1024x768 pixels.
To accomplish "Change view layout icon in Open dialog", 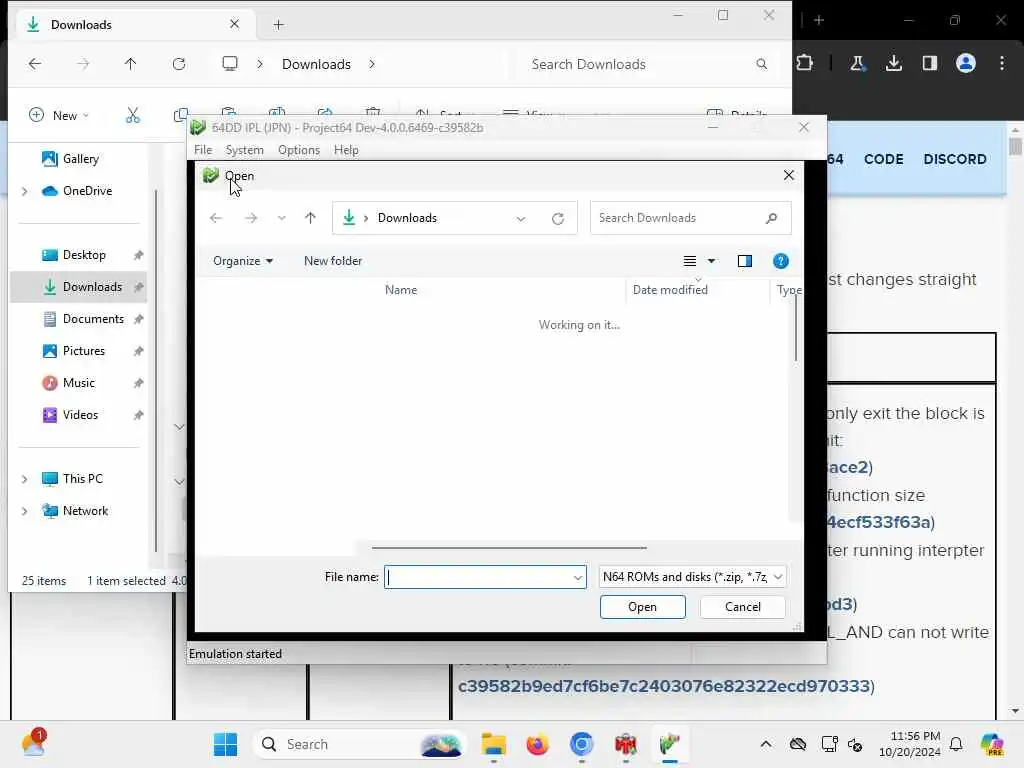I will pos(690,261).
